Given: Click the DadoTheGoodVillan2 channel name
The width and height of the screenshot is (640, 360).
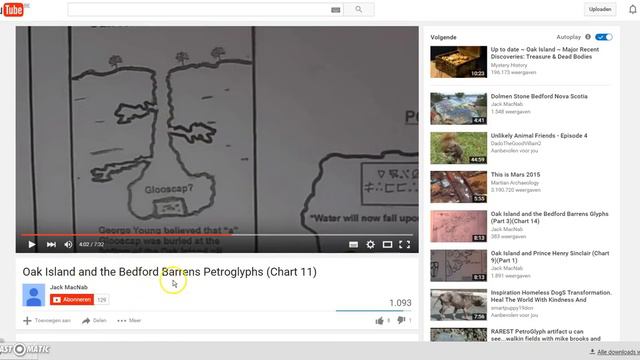Looking at the screenshot, I should [x=516, y=144].
